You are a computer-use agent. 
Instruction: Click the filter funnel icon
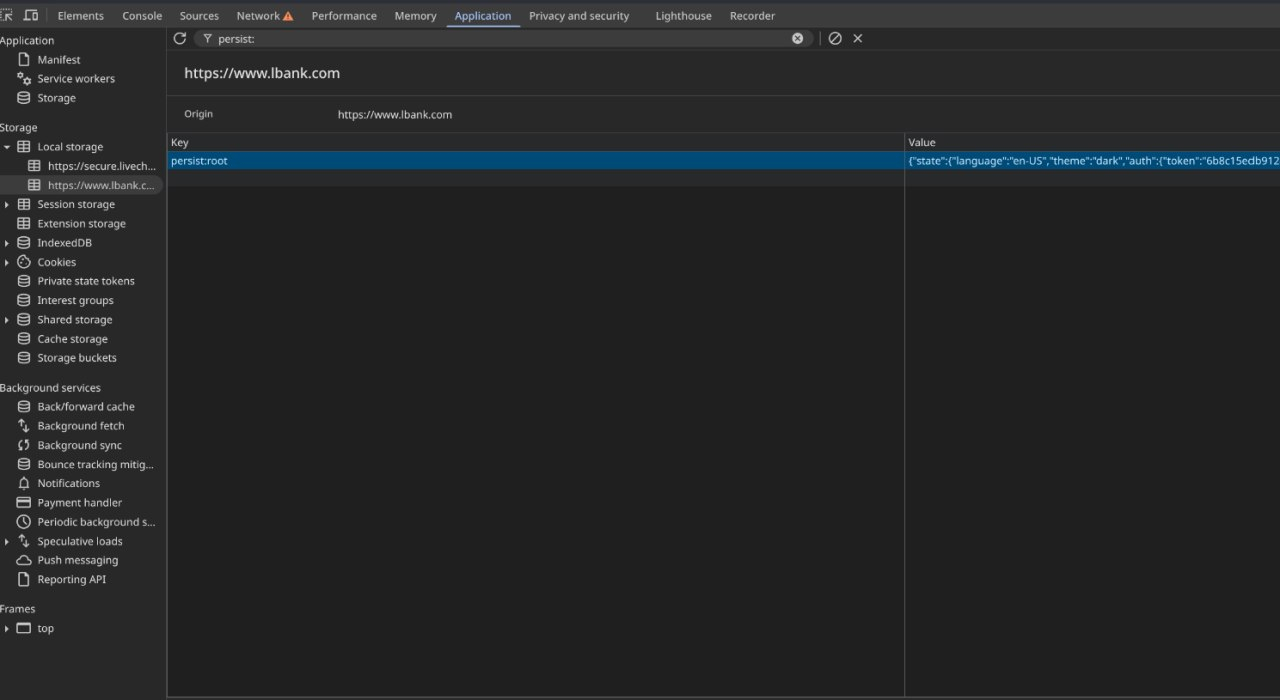tap(207, 38)
